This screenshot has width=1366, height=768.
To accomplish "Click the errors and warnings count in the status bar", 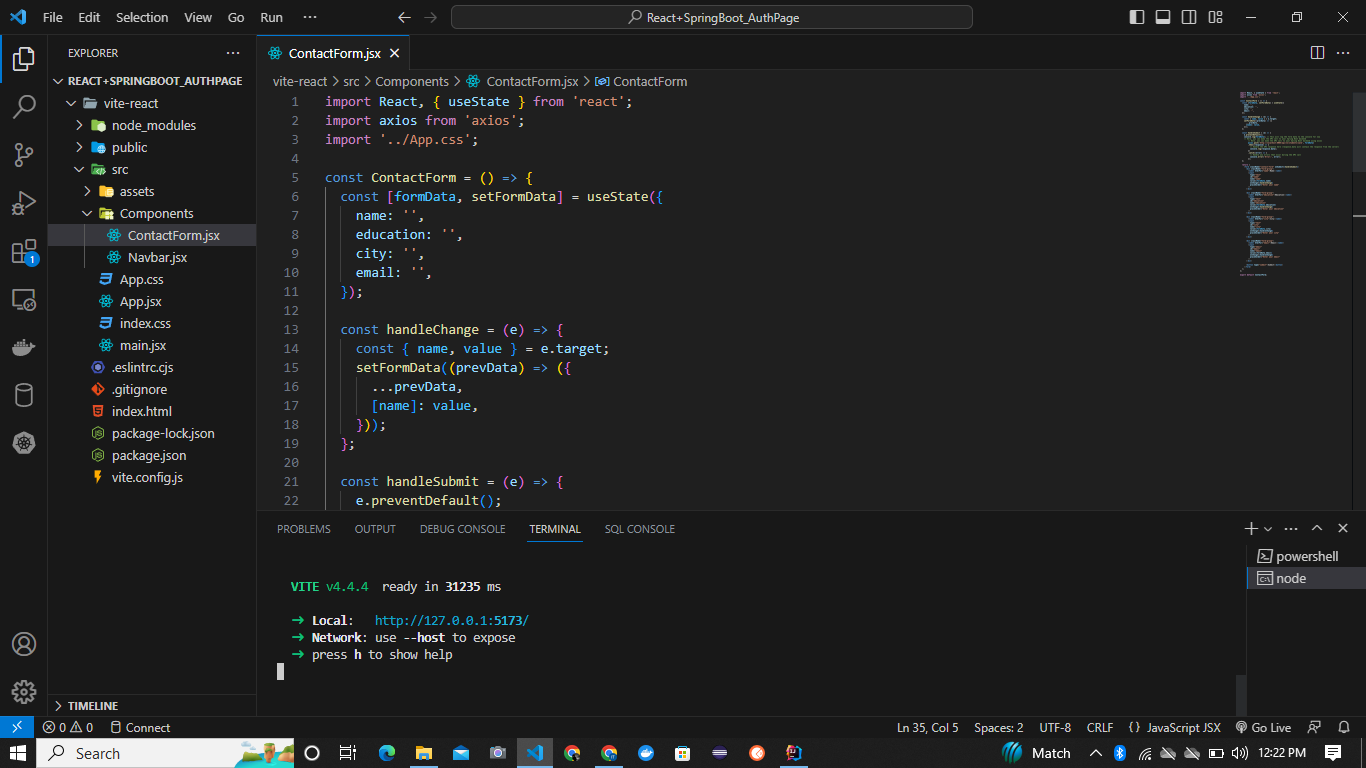I will pos(68,728).
